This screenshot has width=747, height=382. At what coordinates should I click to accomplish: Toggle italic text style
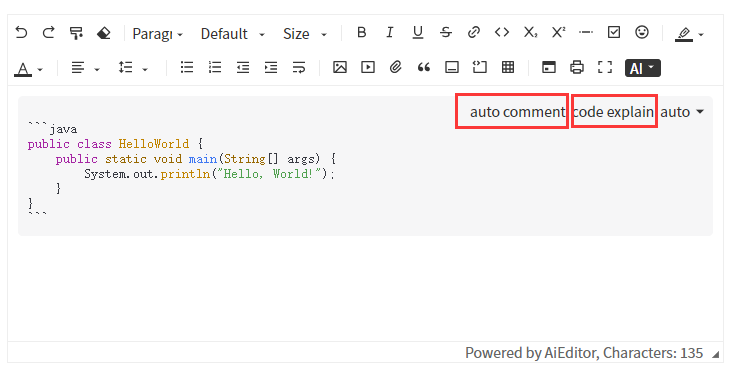(390, 32)
